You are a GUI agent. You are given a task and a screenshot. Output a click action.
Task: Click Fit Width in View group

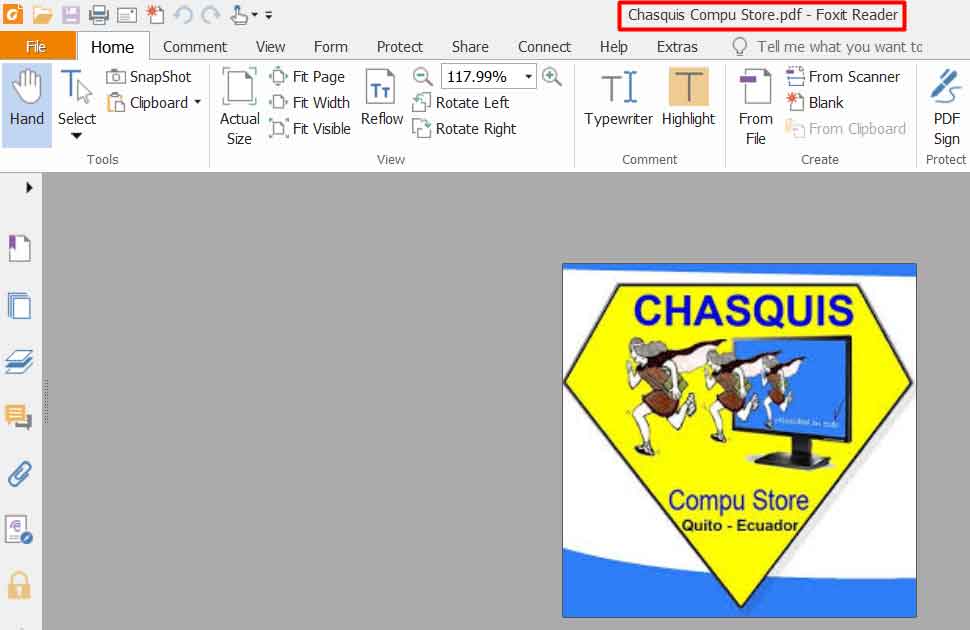coord(310,103)
